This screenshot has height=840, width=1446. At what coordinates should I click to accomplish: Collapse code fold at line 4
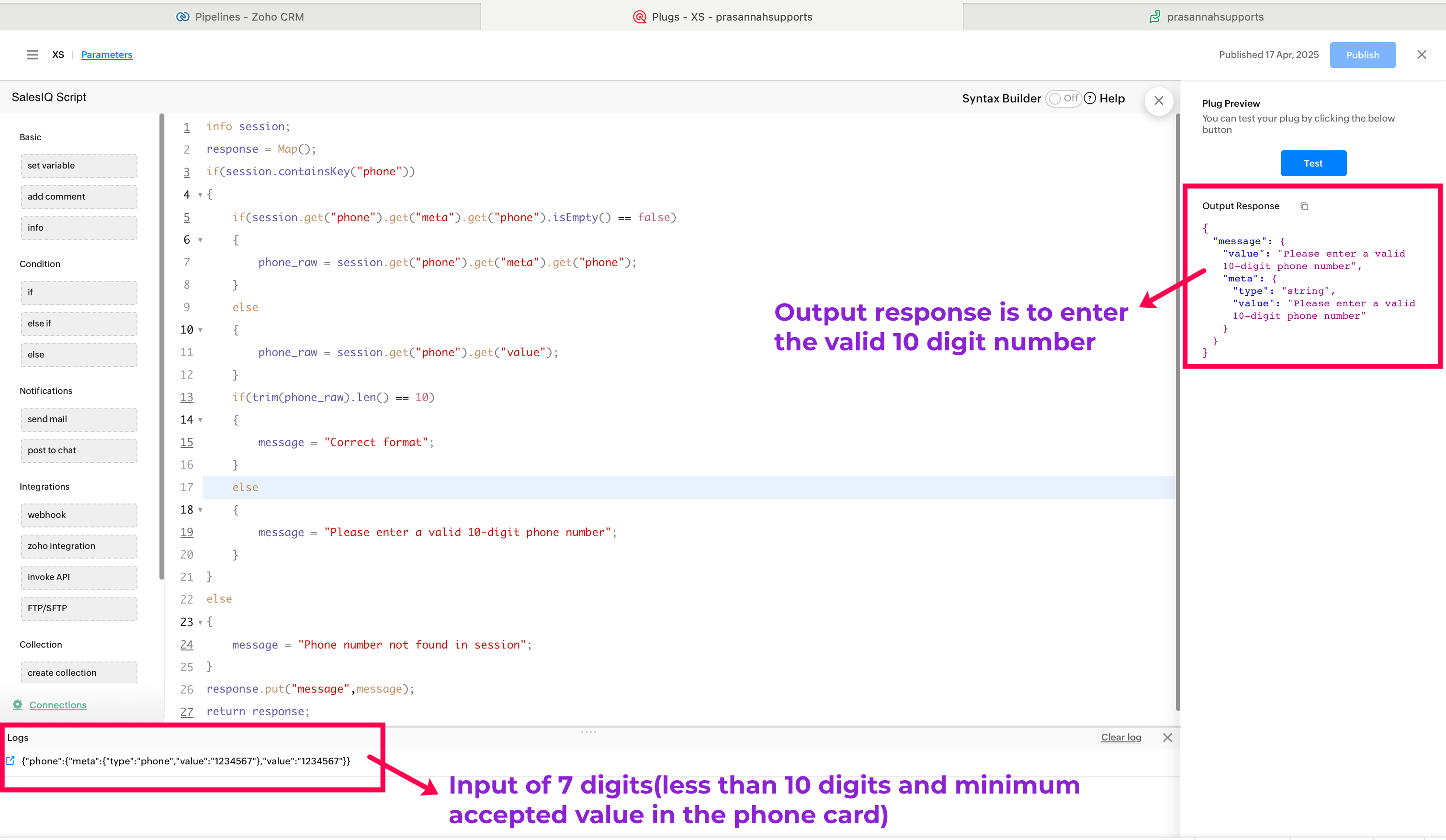[x=200, y=195]
